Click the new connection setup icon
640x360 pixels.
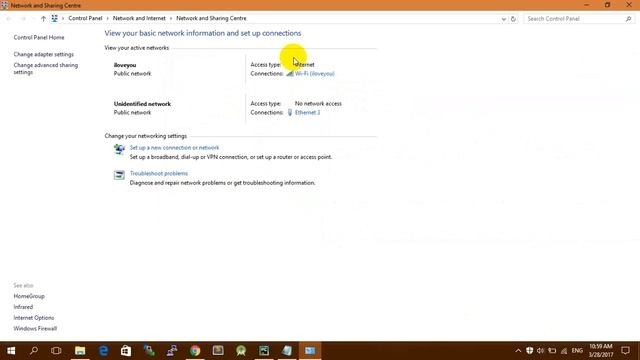[119, 149]
